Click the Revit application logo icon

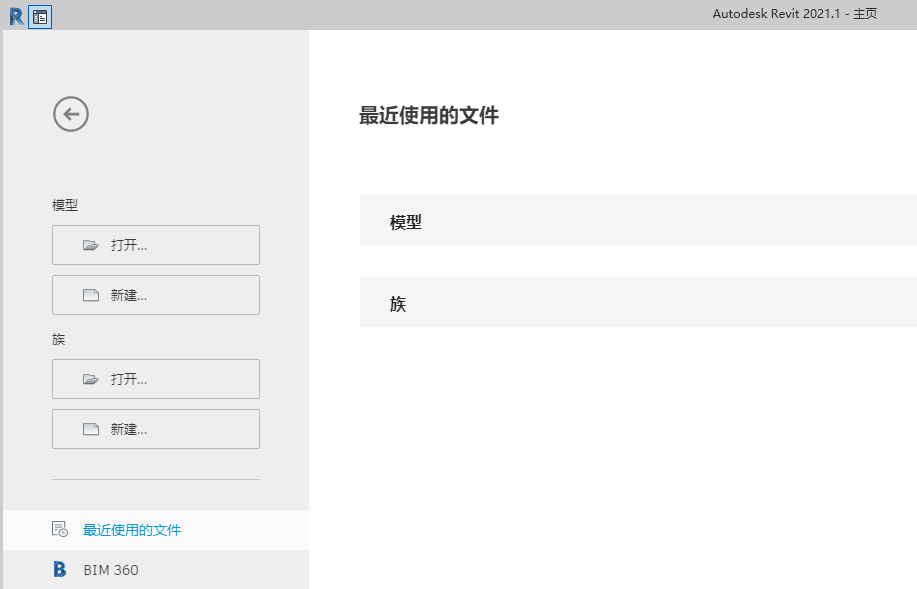click(x=16, y=16)
